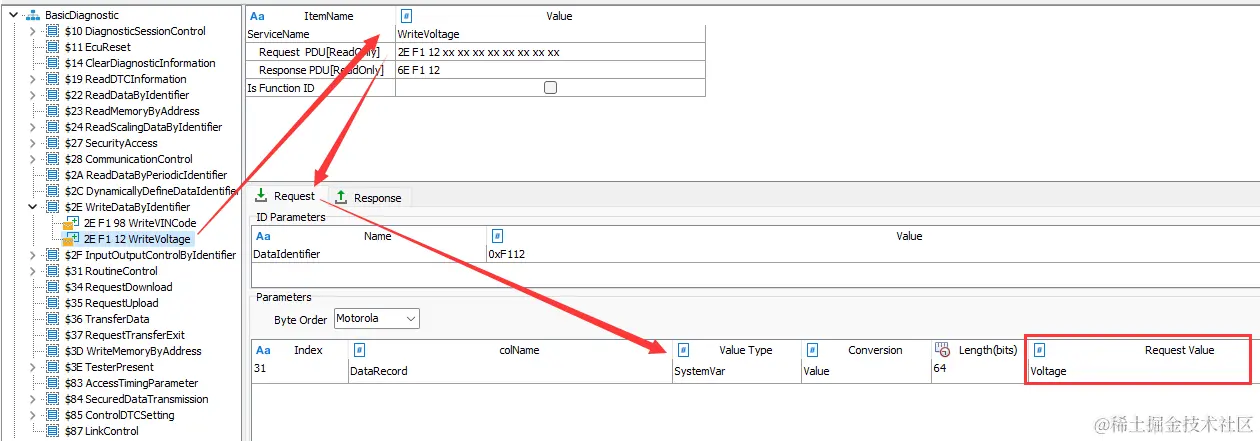
Task: Click the $36 TransferData service icon
Action: 52,319
